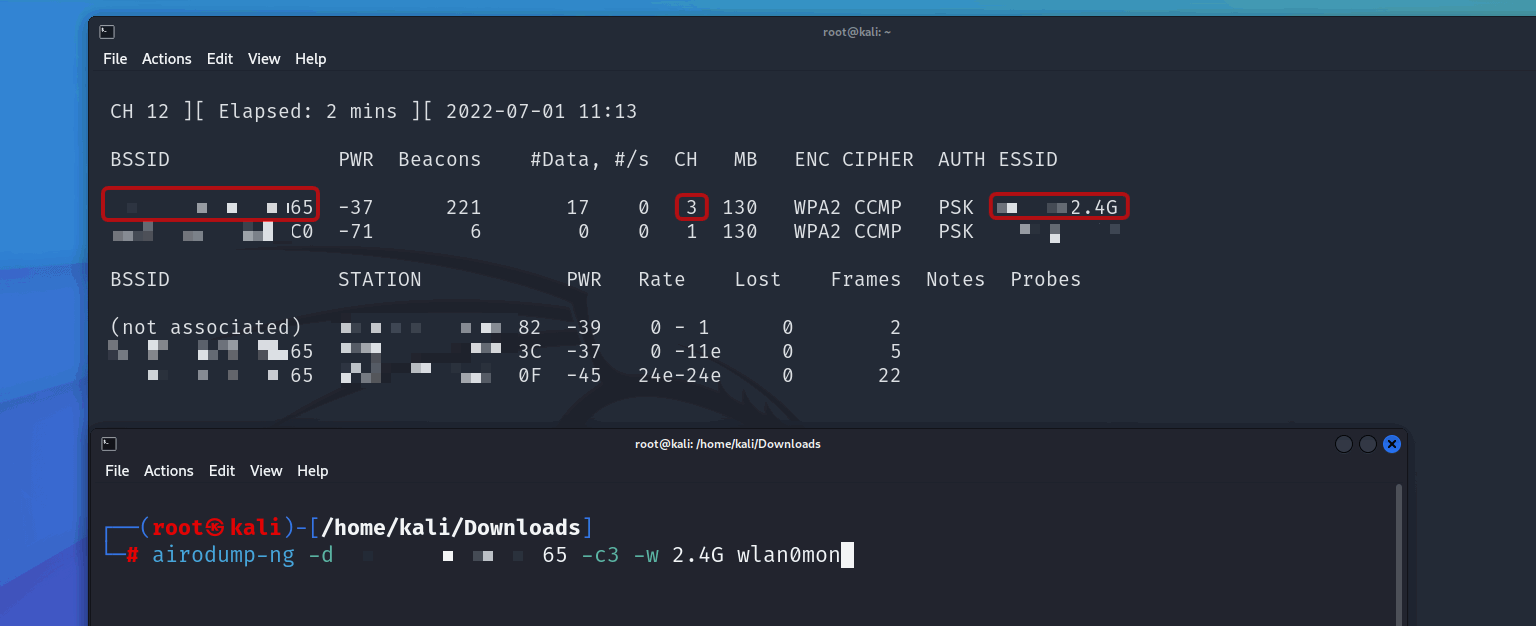Click the terminal icon in the top window titlebar
This screenshot has width=1536, height=626.
pyautogui.click(x=108, y=31)
